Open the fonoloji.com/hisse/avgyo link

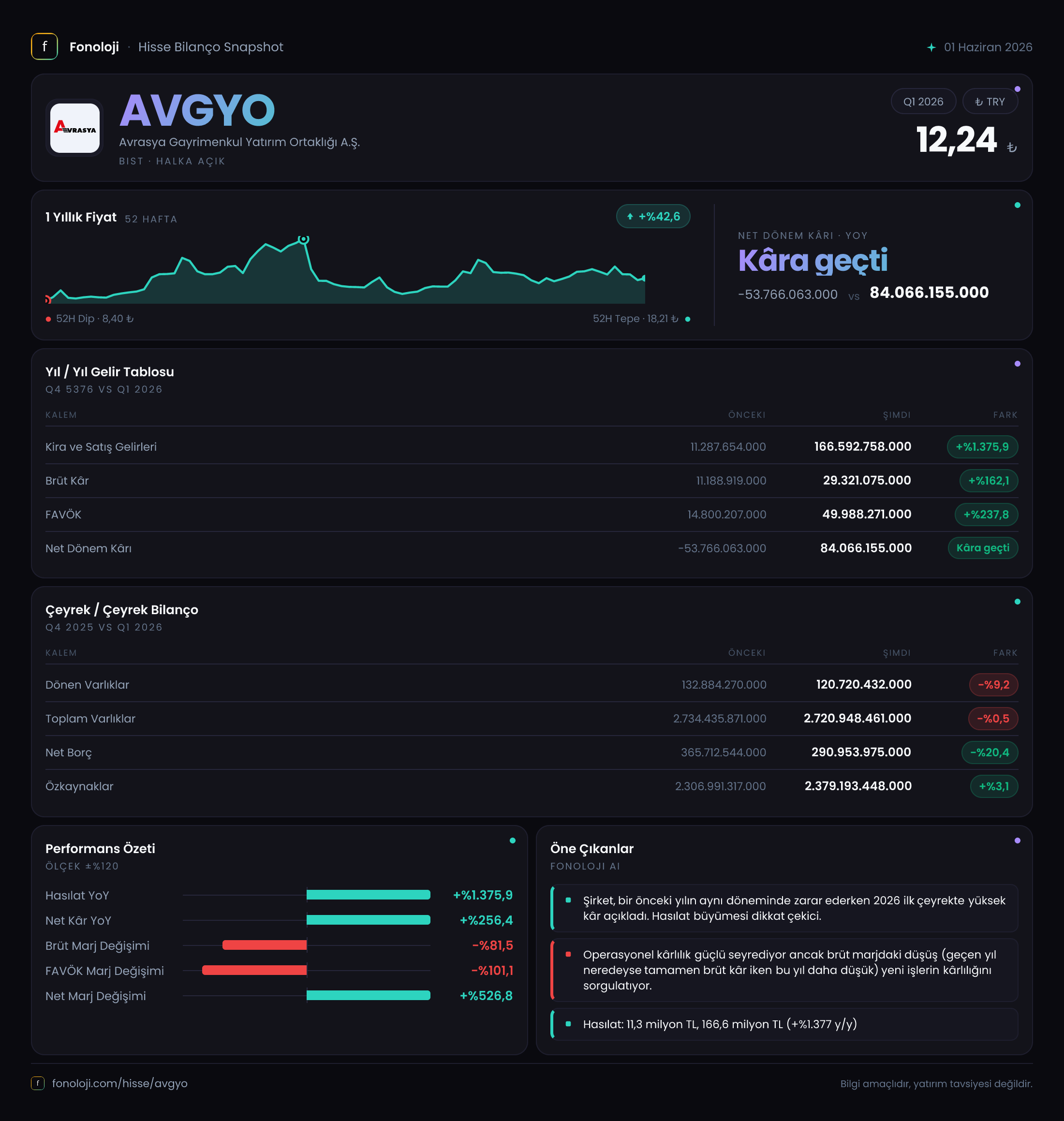click(x=119, y=1083)
